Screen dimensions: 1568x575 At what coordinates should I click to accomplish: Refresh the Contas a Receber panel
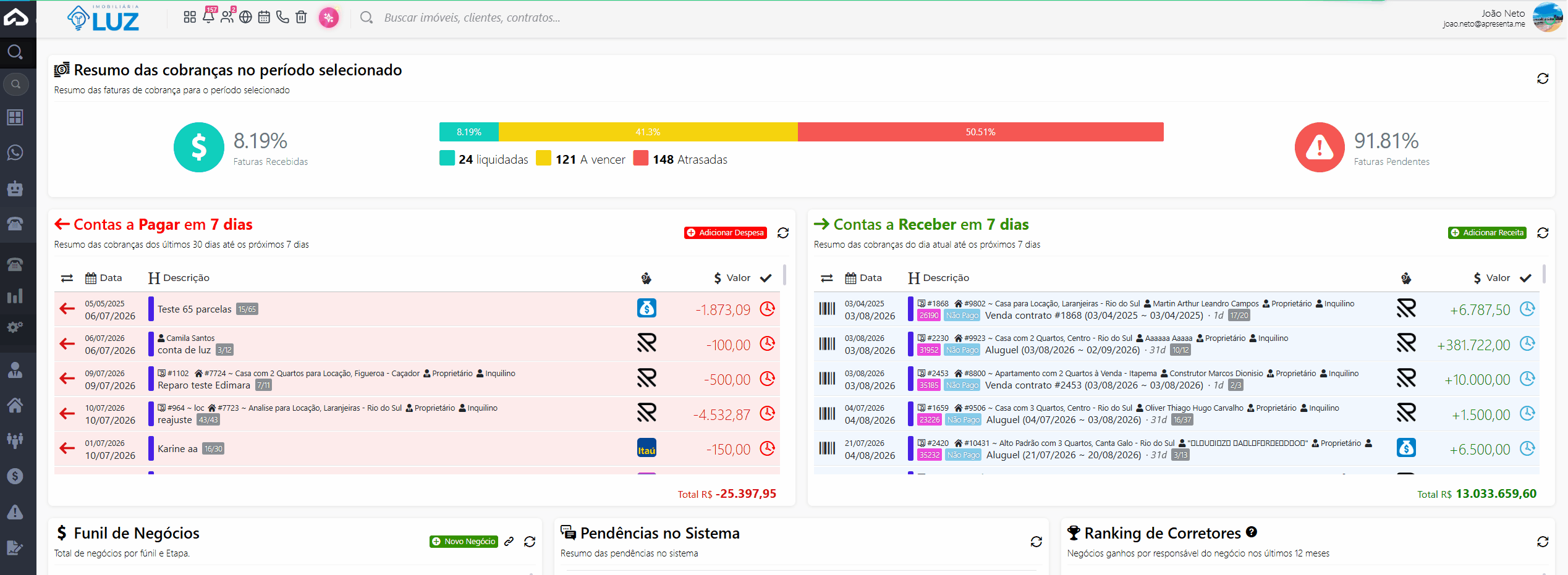pyautogui.click(x=1543, y=233)
